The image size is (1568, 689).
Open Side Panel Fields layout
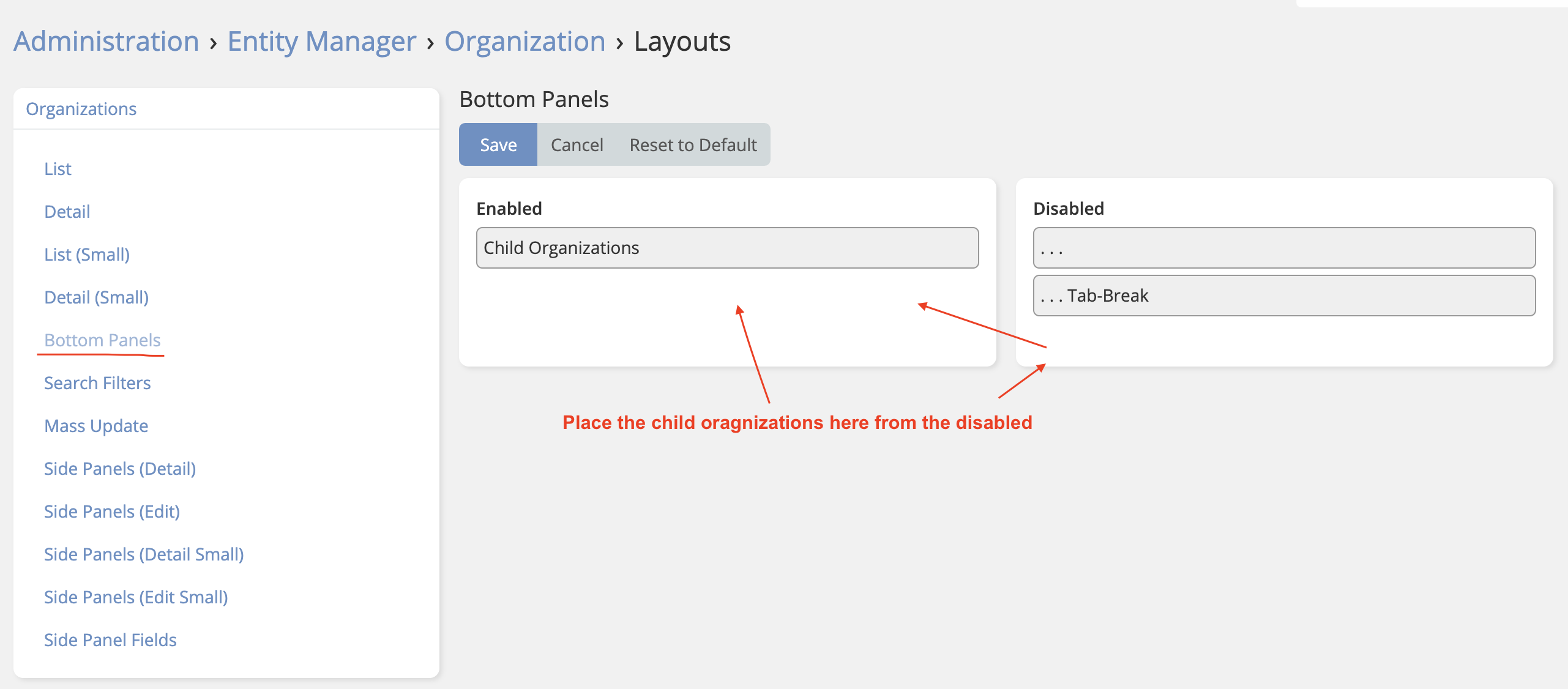[x=110, y=640]
